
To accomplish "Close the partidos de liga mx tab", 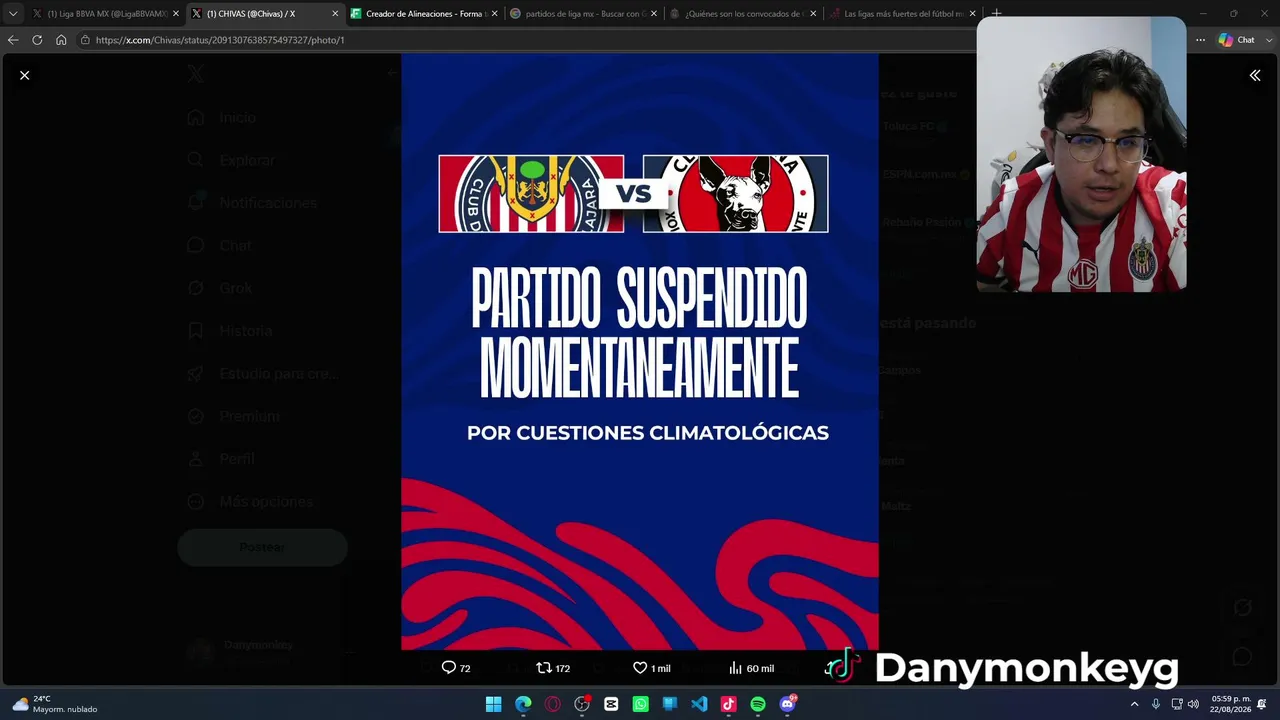I will [x=653, y=14].
